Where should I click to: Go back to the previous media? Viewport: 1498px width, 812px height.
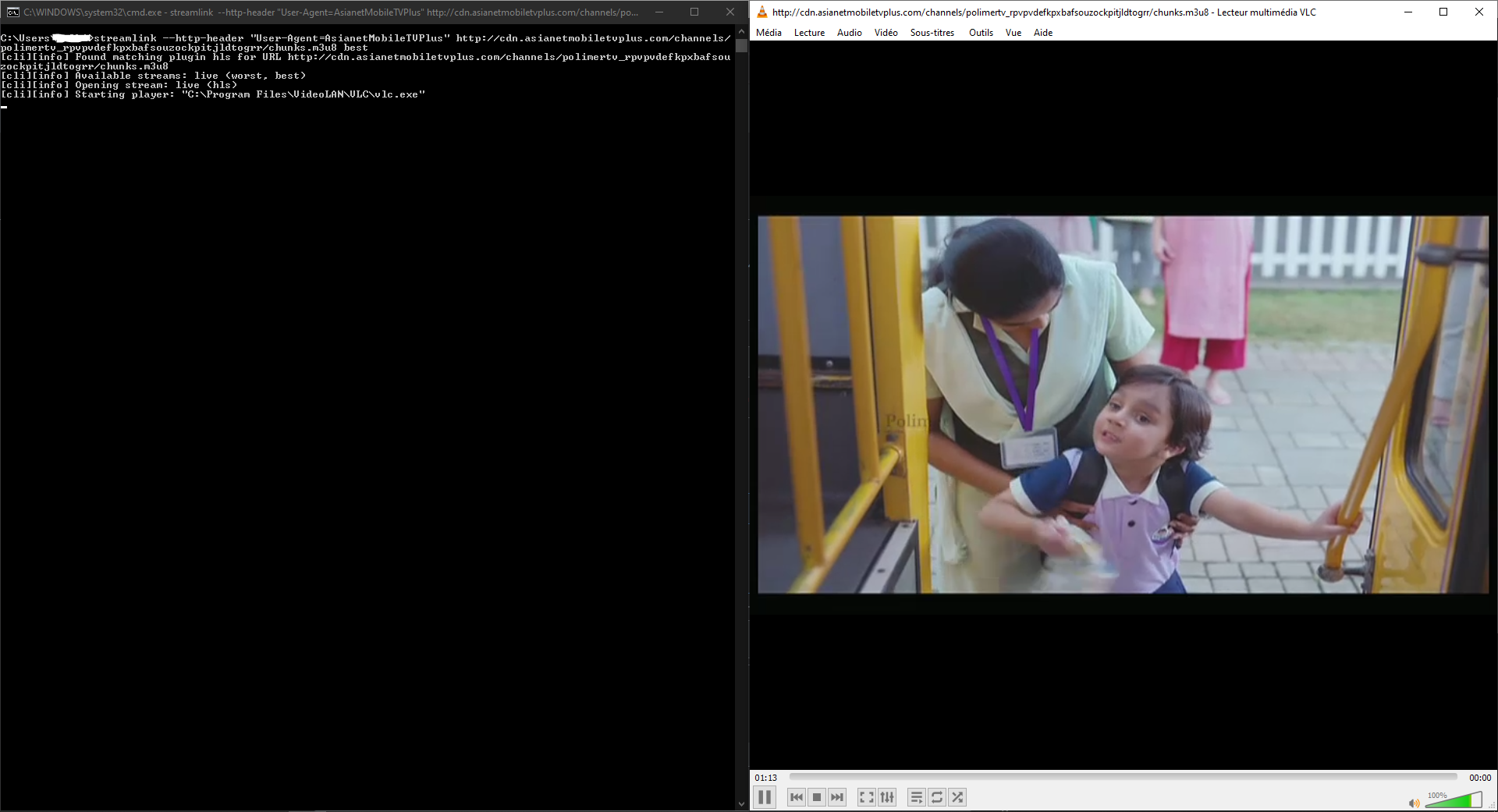[x=796, y=797]
